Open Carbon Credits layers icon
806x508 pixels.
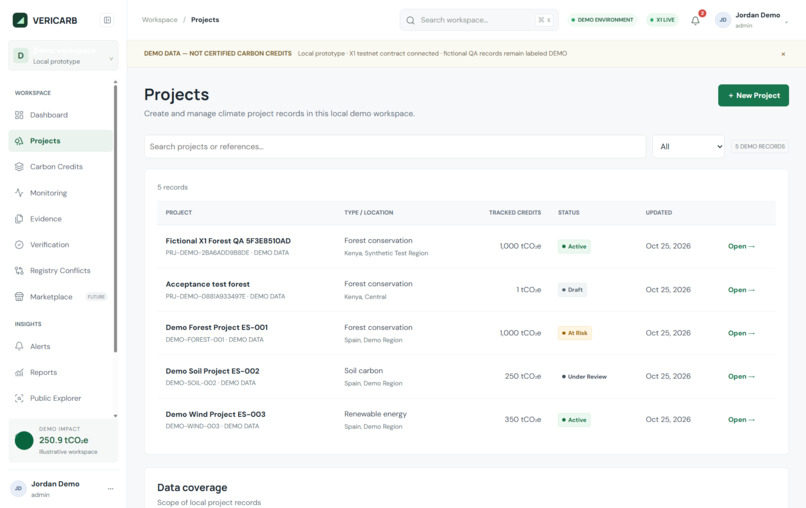click(x=19, y=167)
